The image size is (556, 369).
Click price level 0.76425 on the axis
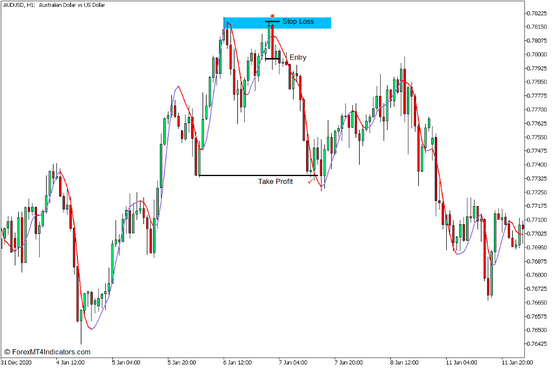click(x=536, y=344)
